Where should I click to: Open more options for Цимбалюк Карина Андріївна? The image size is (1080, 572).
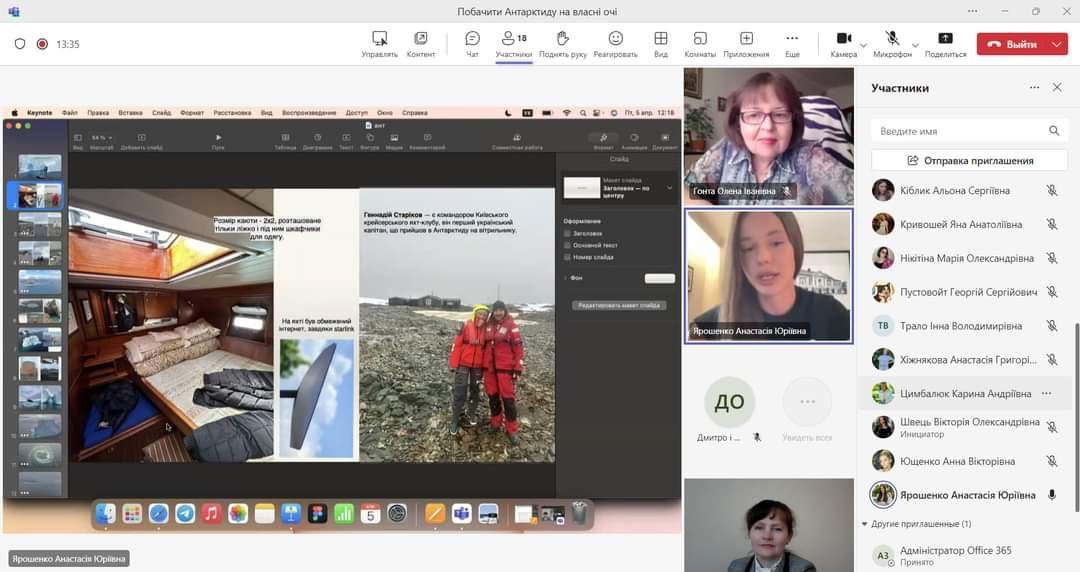click(1047, 393)
